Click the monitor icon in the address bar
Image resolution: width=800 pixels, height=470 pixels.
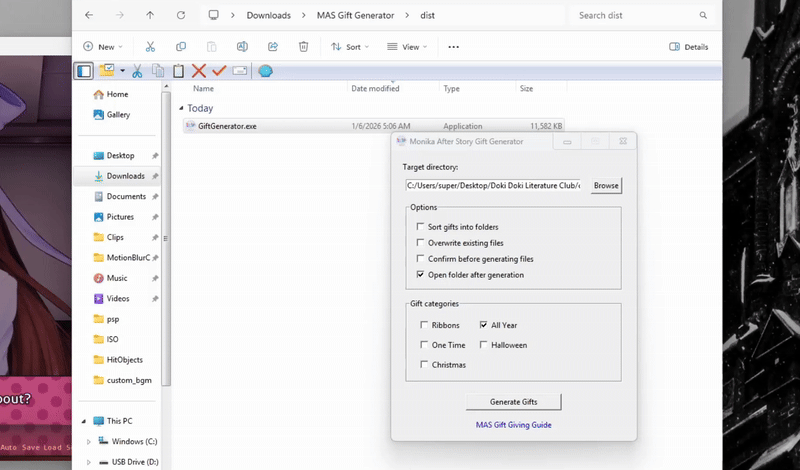[214, 15]
